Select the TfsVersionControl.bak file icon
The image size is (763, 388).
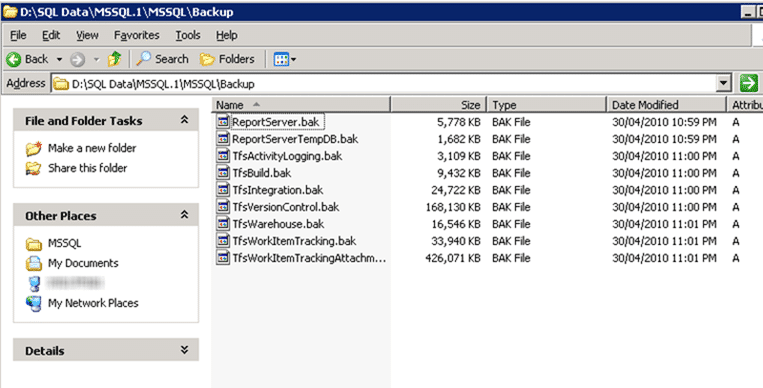point(223,207)
